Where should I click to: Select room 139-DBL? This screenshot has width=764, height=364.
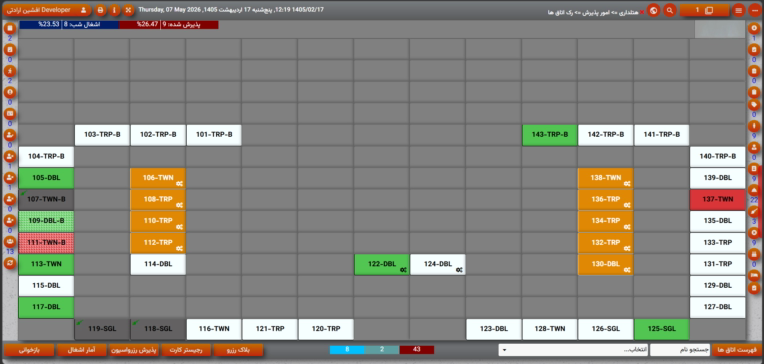718,178
